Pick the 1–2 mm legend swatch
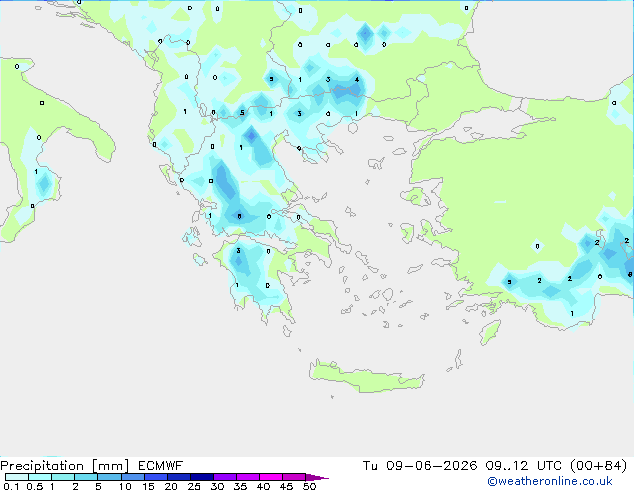The width and height of the screenshot is (634, 490). (x=63, y=477)
